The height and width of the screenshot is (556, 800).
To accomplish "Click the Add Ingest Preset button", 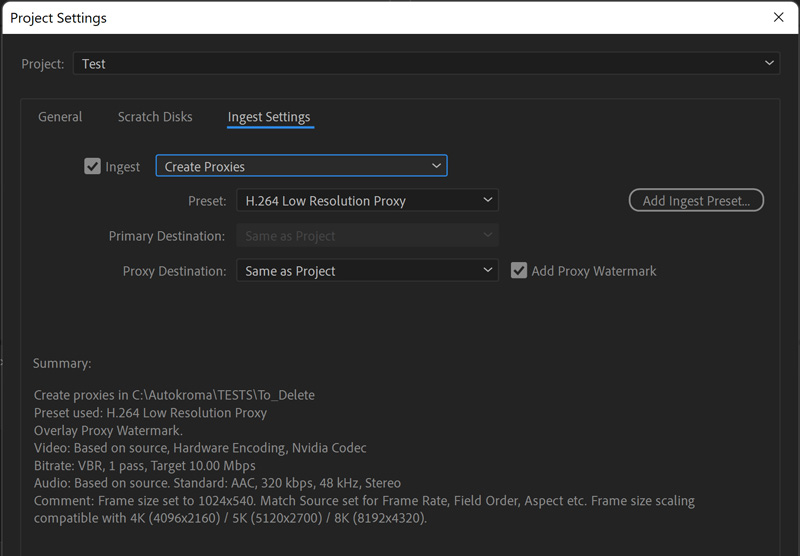I will pyautogui.click(x=696, y=200).
